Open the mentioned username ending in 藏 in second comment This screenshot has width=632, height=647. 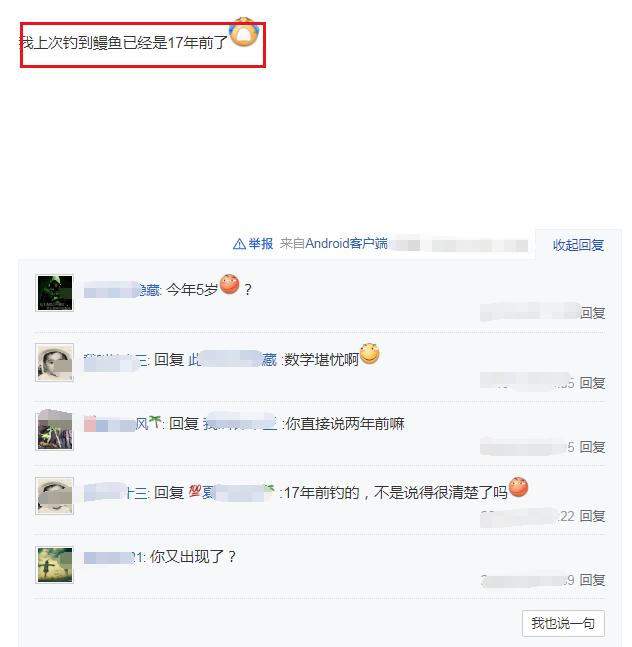tap(232, 360)
